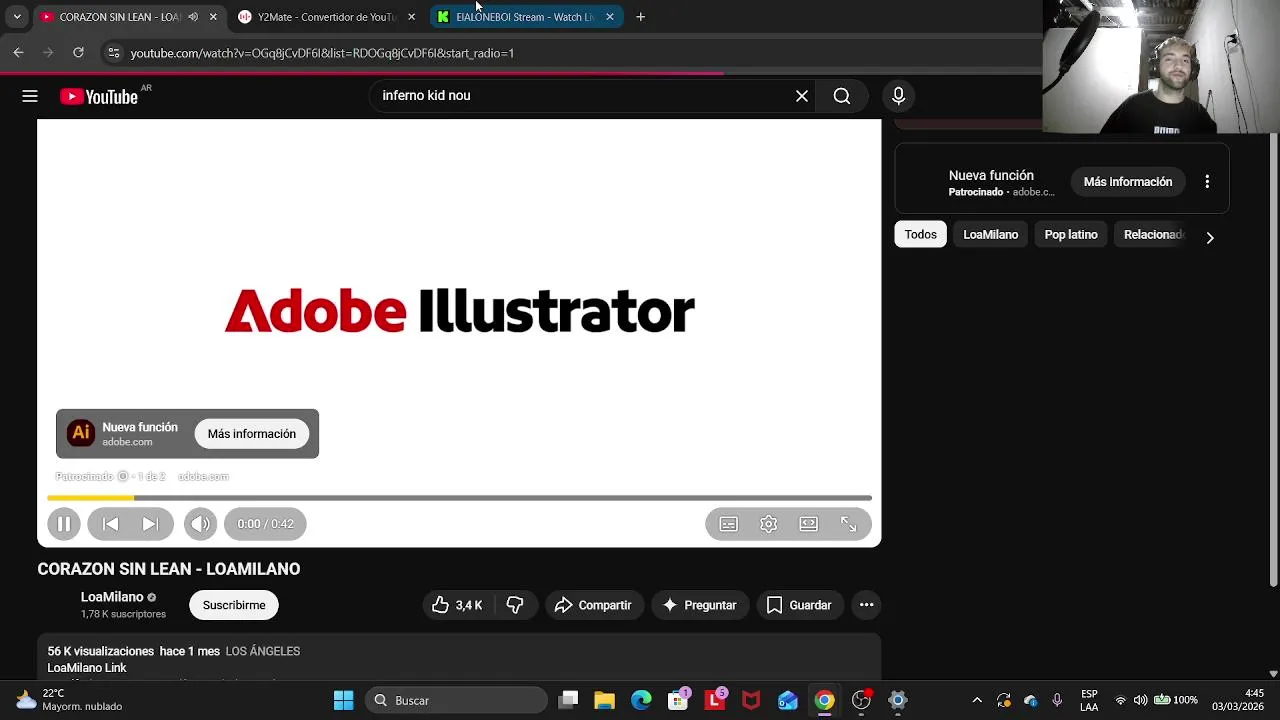1280x720 pixels.
Task: Open the weather widget showing 22°C
Action: click(68, 700)
